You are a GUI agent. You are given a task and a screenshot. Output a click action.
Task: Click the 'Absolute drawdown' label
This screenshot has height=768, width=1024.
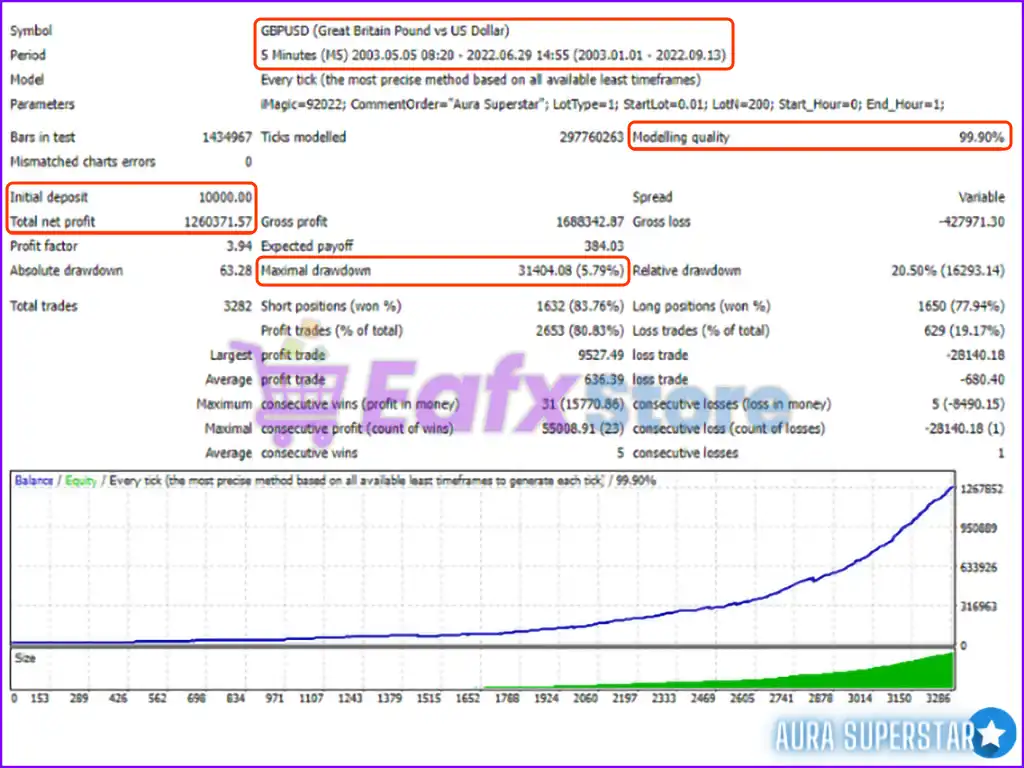tap(66, 270)
